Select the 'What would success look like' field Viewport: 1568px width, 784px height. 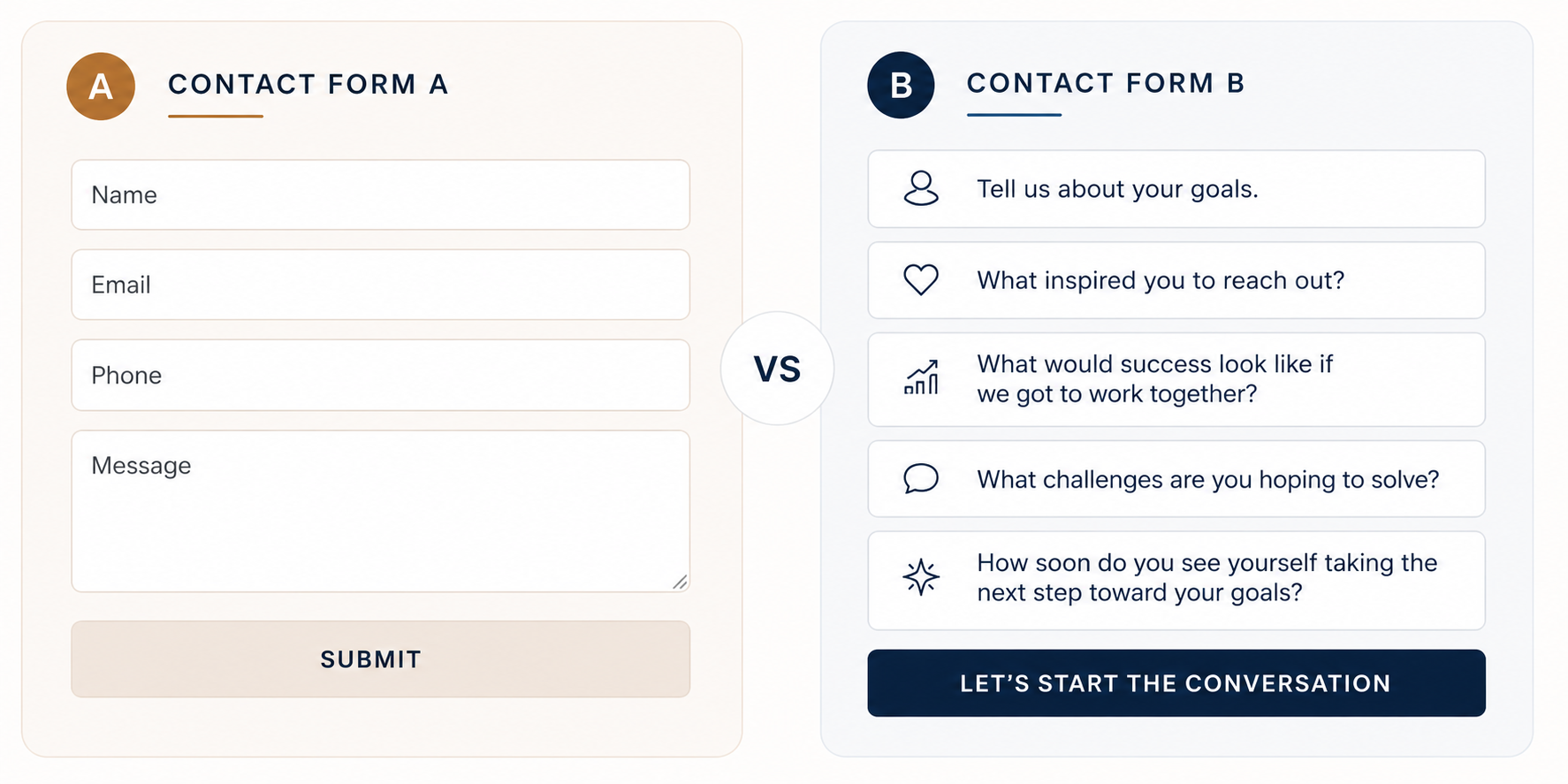[1176, 379]
